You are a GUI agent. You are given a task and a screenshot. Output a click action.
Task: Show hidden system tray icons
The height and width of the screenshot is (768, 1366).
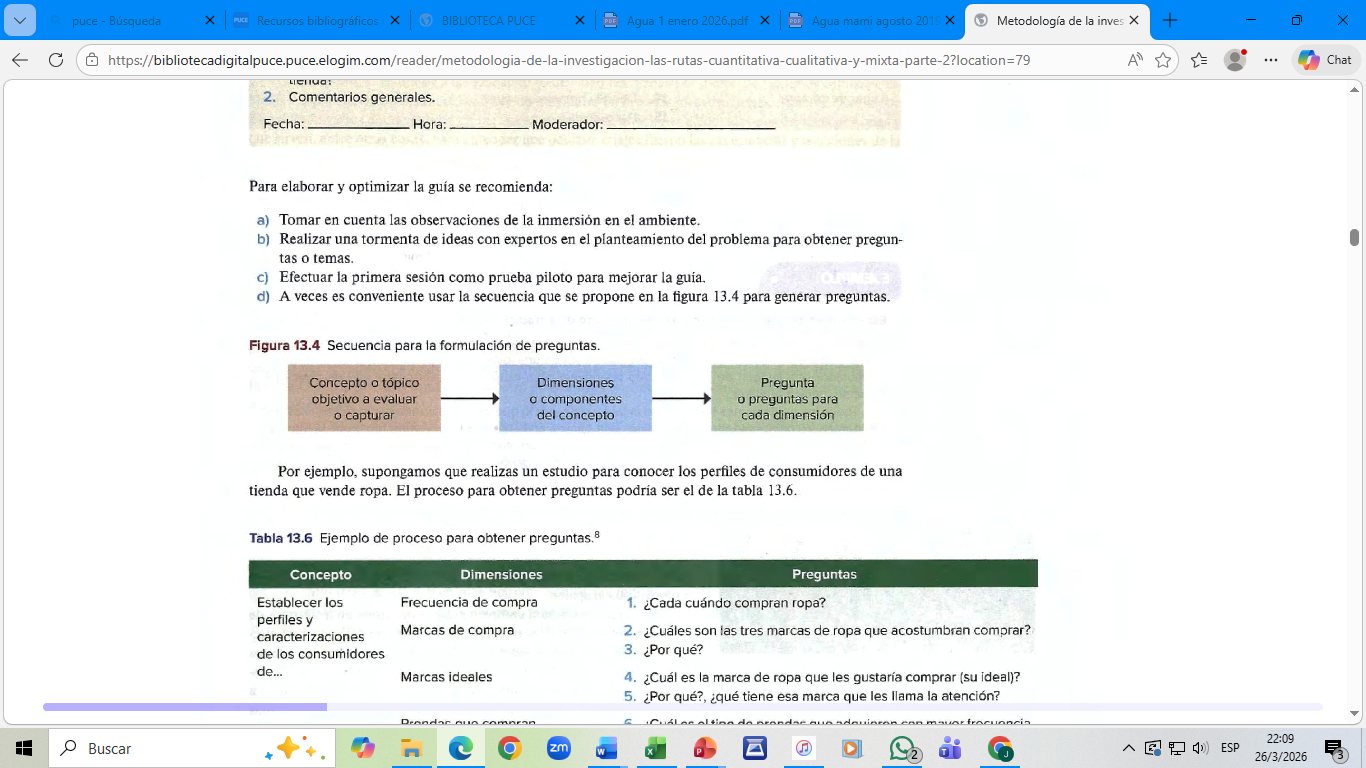coord(1129,748)
